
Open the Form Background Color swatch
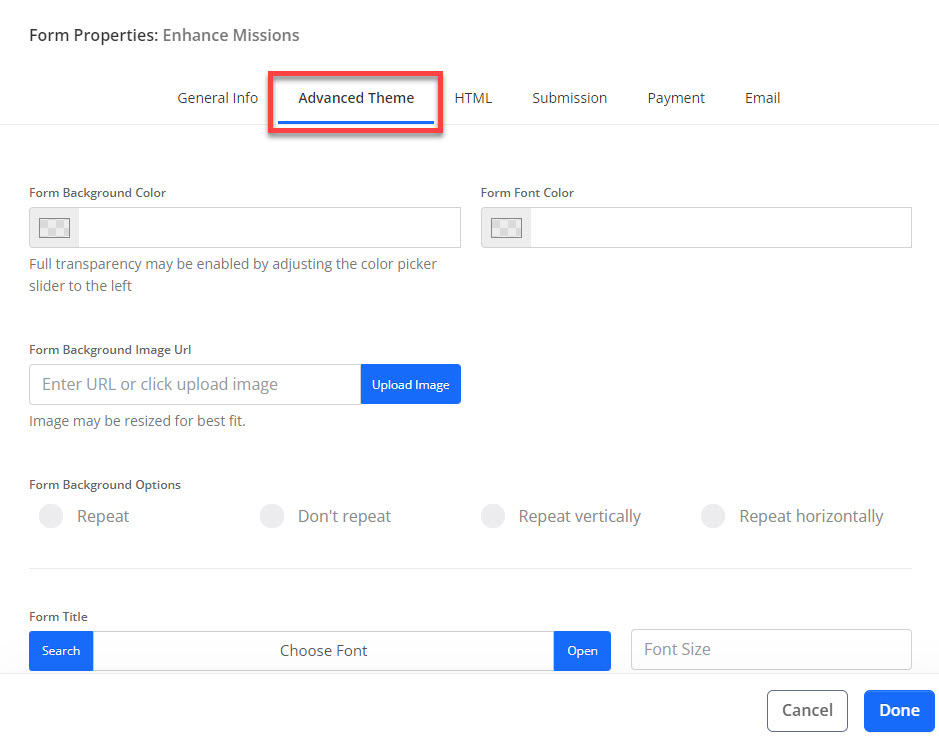coord(54,228)
